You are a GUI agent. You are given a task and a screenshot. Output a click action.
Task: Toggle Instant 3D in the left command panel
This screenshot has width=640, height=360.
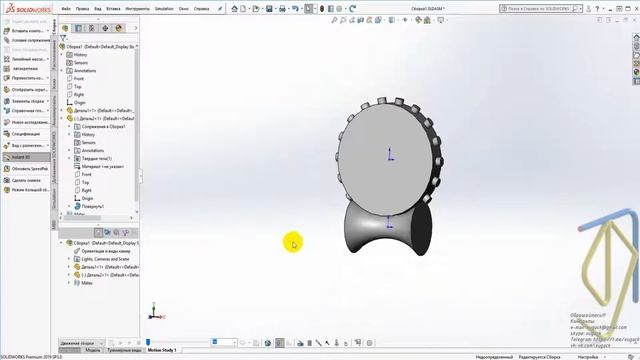pyautogui.click(x=26, y=157)
